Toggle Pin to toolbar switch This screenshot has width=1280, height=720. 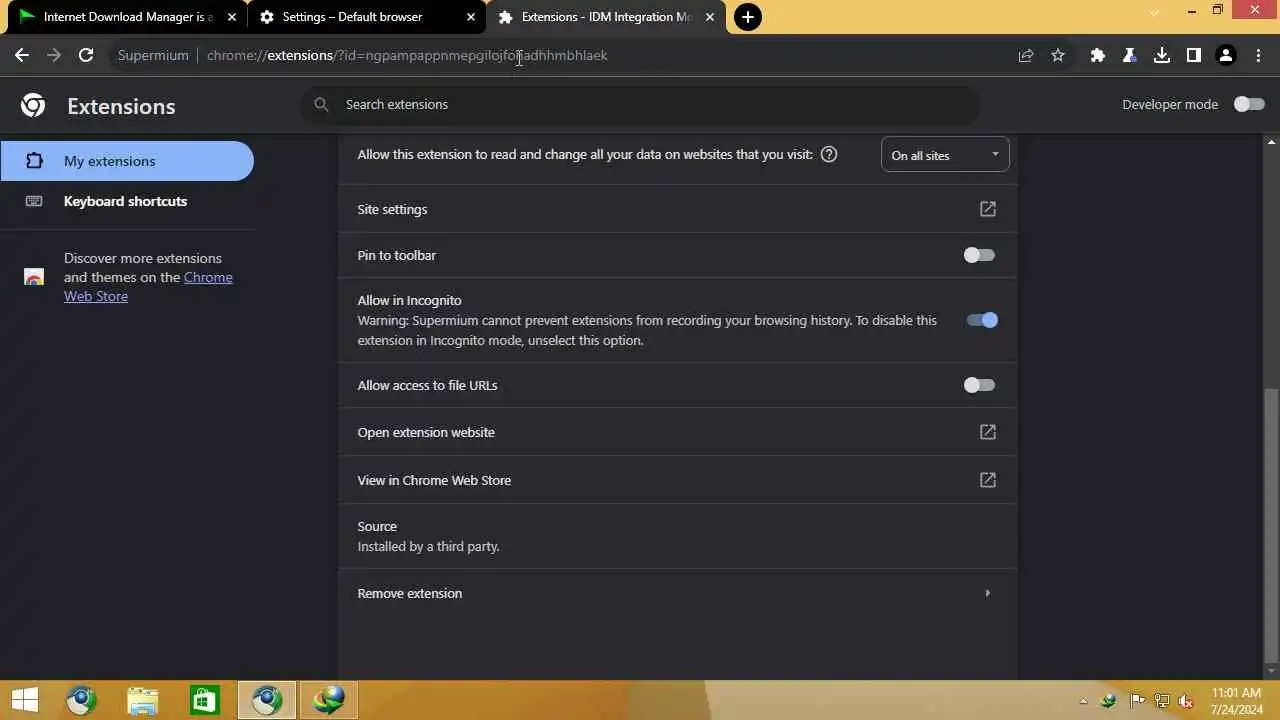tap(979, 255)
